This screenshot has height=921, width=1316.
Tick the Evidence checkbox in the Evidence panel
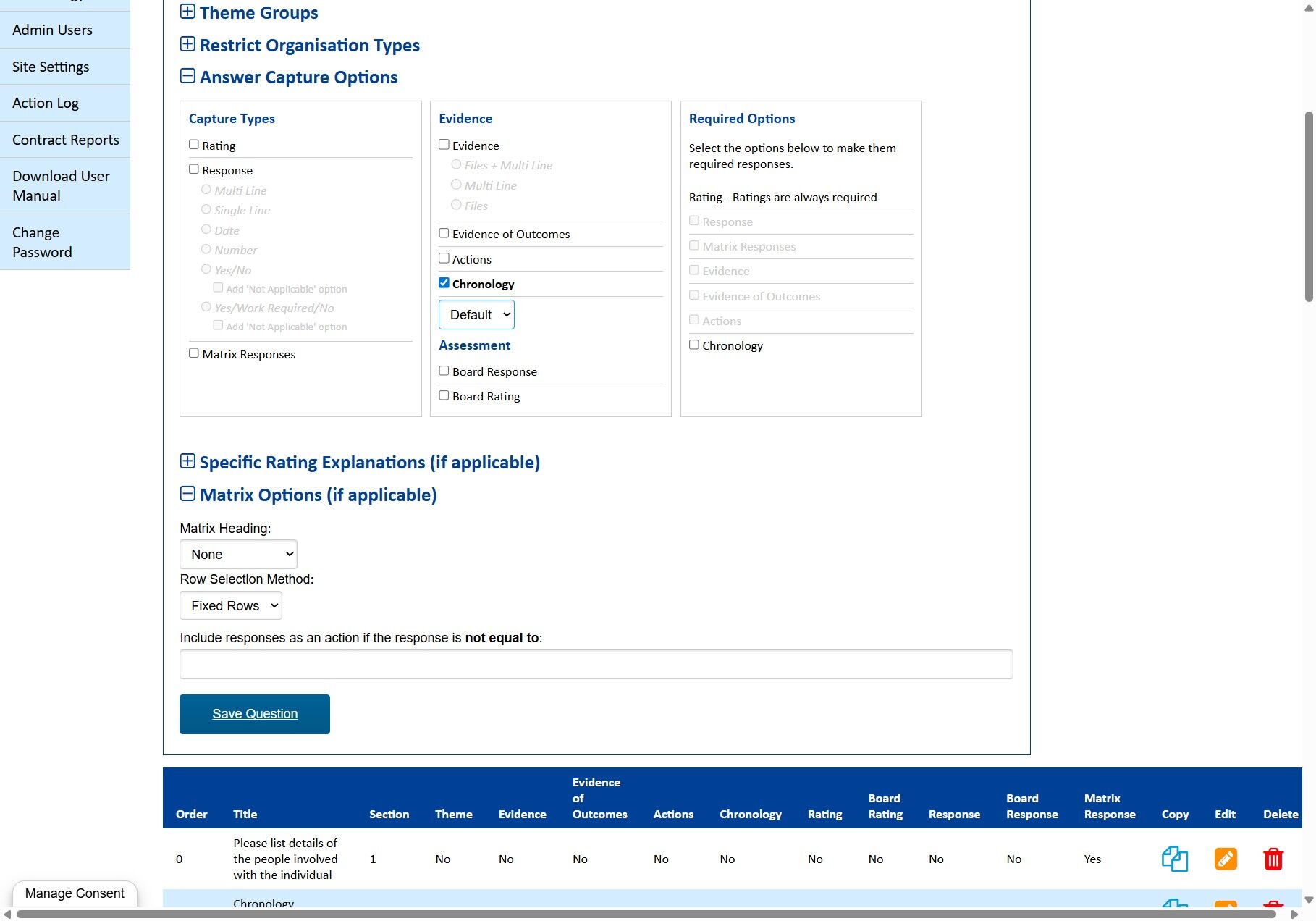(444, 145)
